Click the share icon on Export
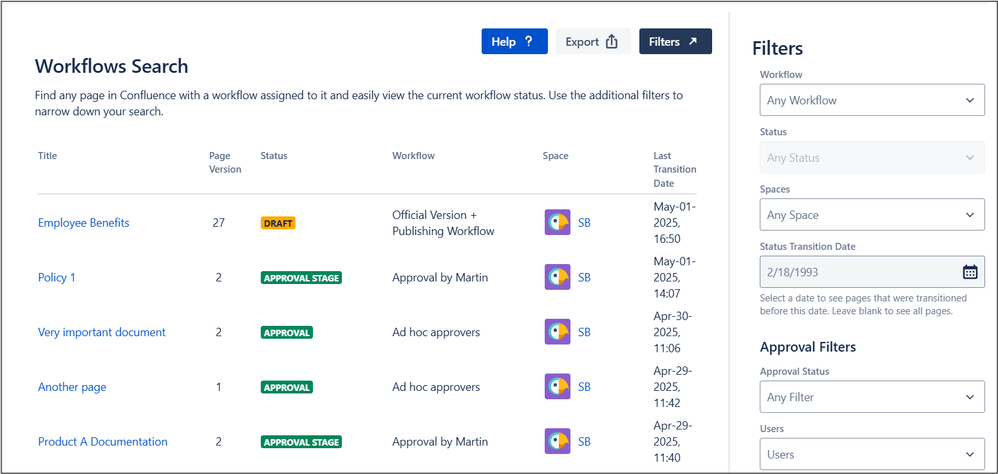Viewport: 998px width, 474px height. [611, 41]
